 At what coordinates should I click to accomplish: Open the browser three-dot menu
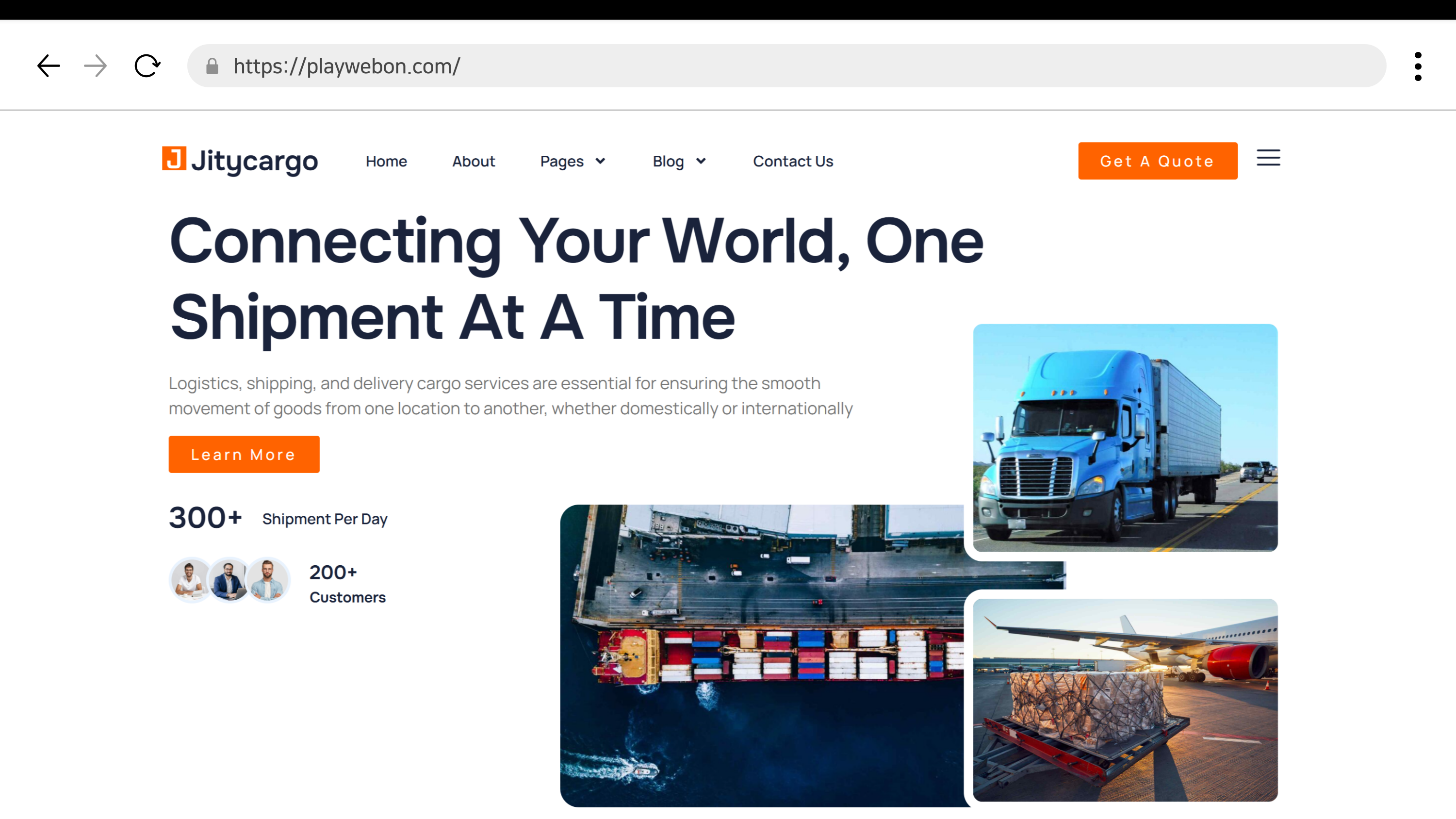pos(1418,66)
